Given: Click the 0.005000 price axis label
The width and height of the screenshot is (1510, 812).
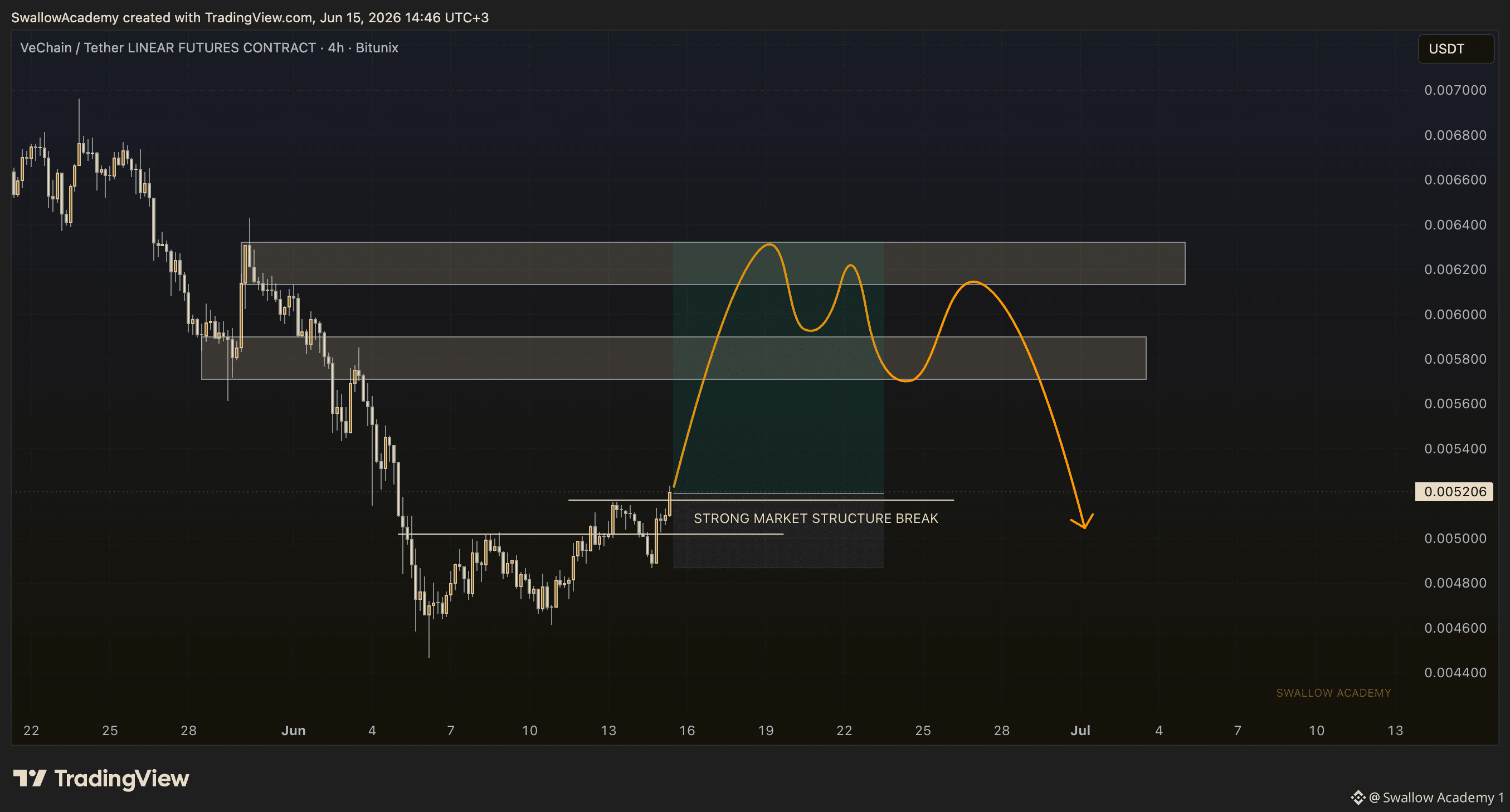Looking at the screenshot, I should point(1455,539).
